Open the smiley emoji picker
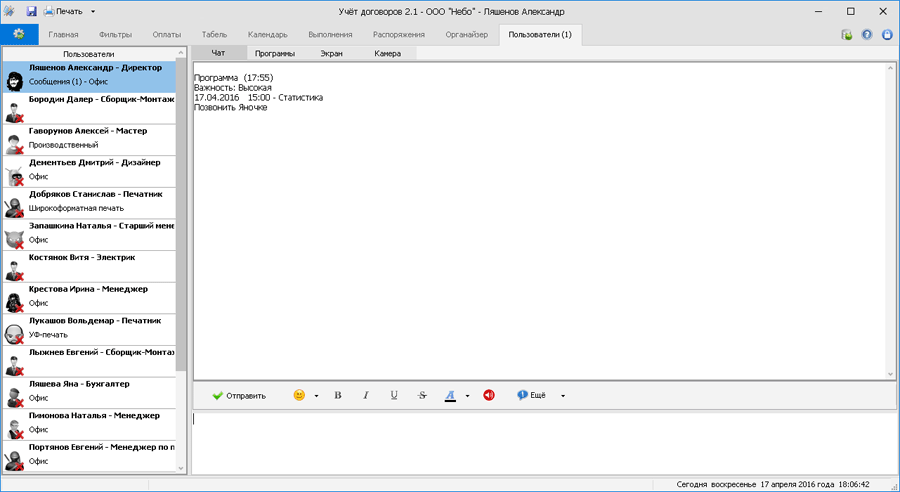 (x=299, y=395)
